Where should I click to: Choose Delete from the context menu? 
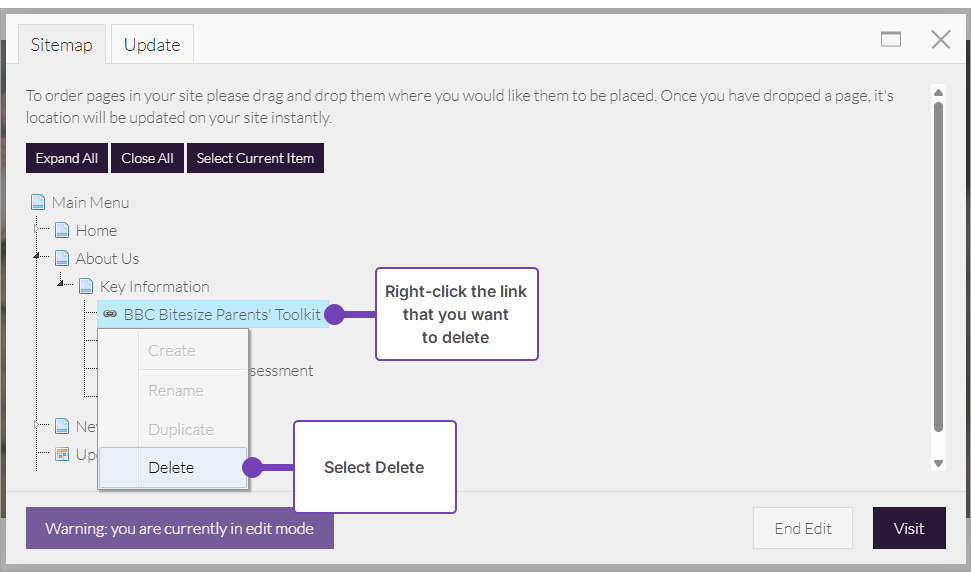pos(171,467)
